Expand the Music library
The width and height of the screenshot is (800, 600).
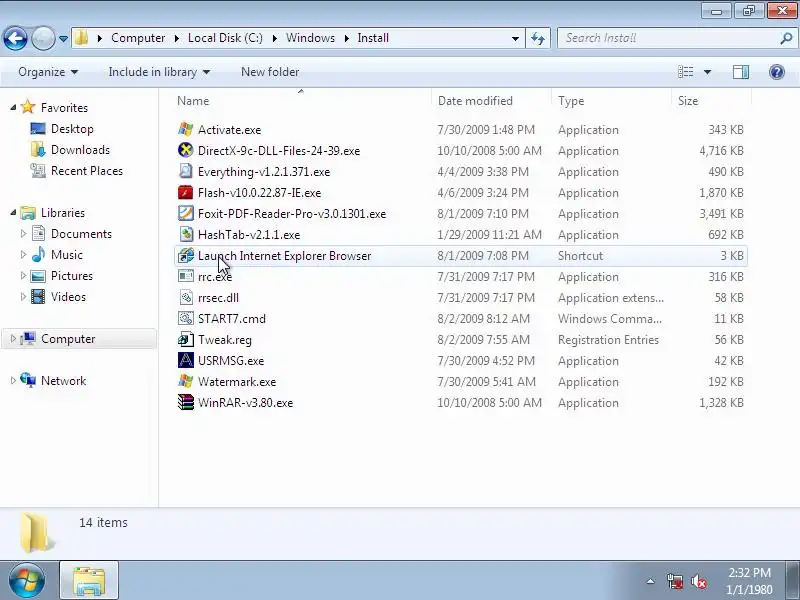click(x=23, y=254)
